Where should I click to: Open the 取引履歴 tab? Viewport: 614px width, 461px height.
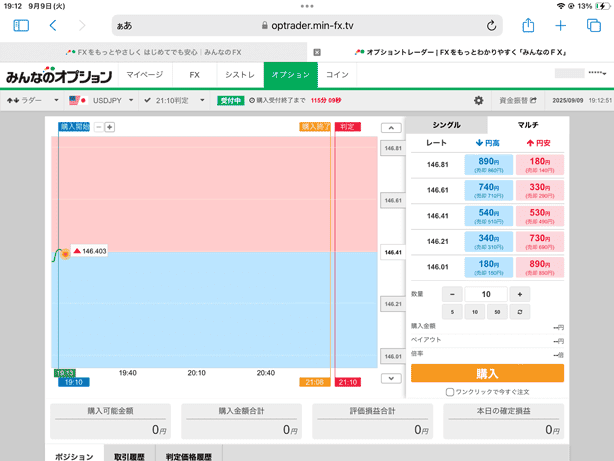click(128, 456)
